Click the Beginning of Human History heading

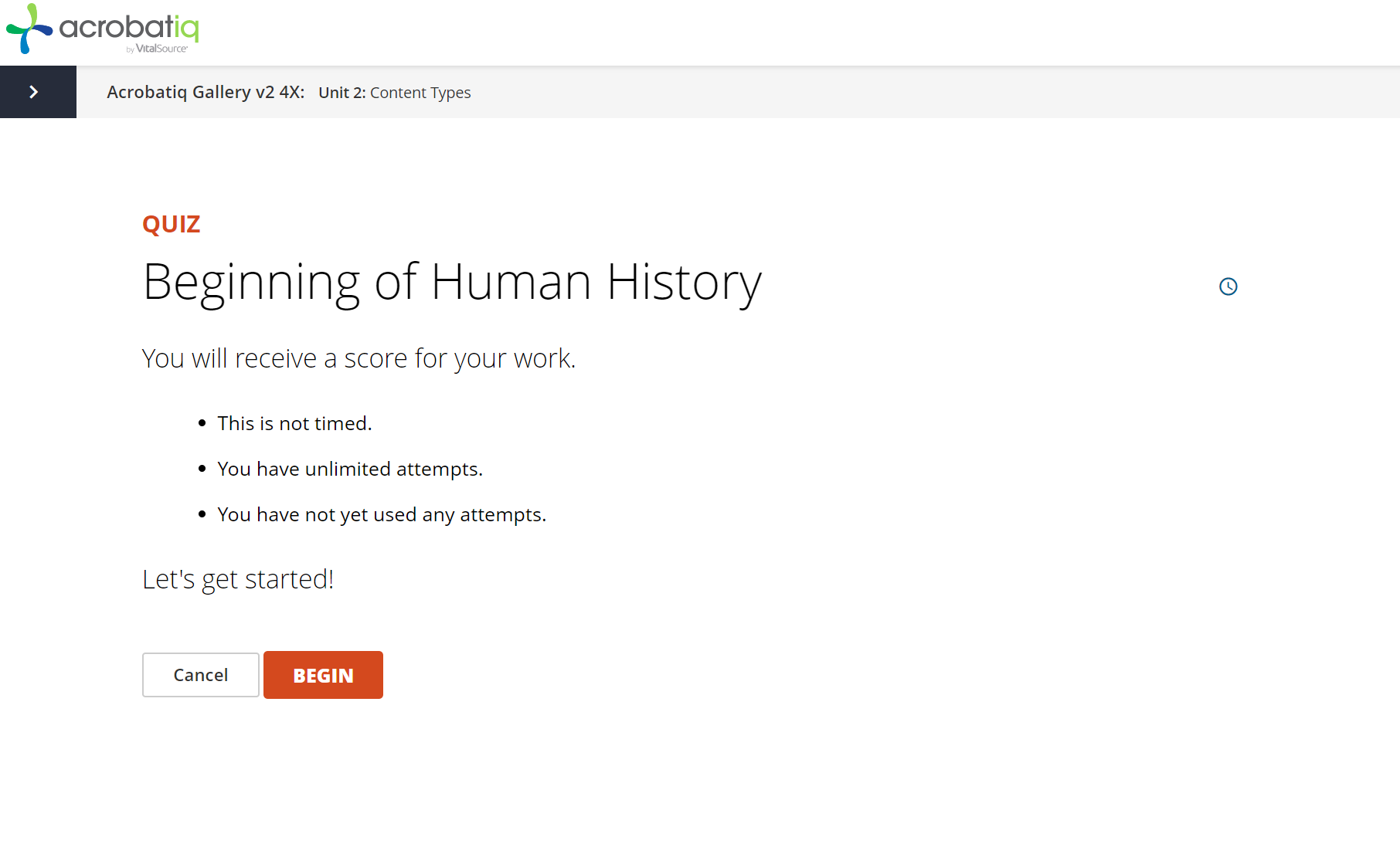point(452,282)
